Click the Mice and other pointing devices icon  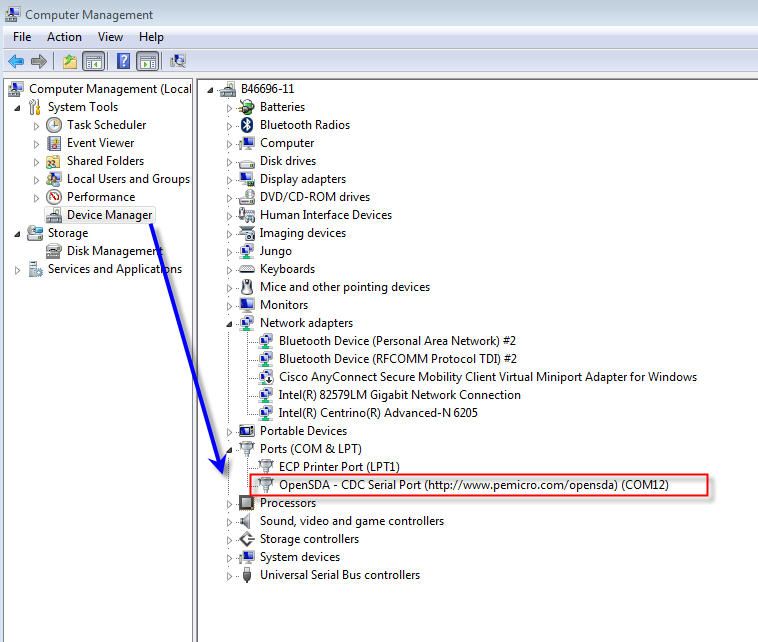click(x=247, y=287)
